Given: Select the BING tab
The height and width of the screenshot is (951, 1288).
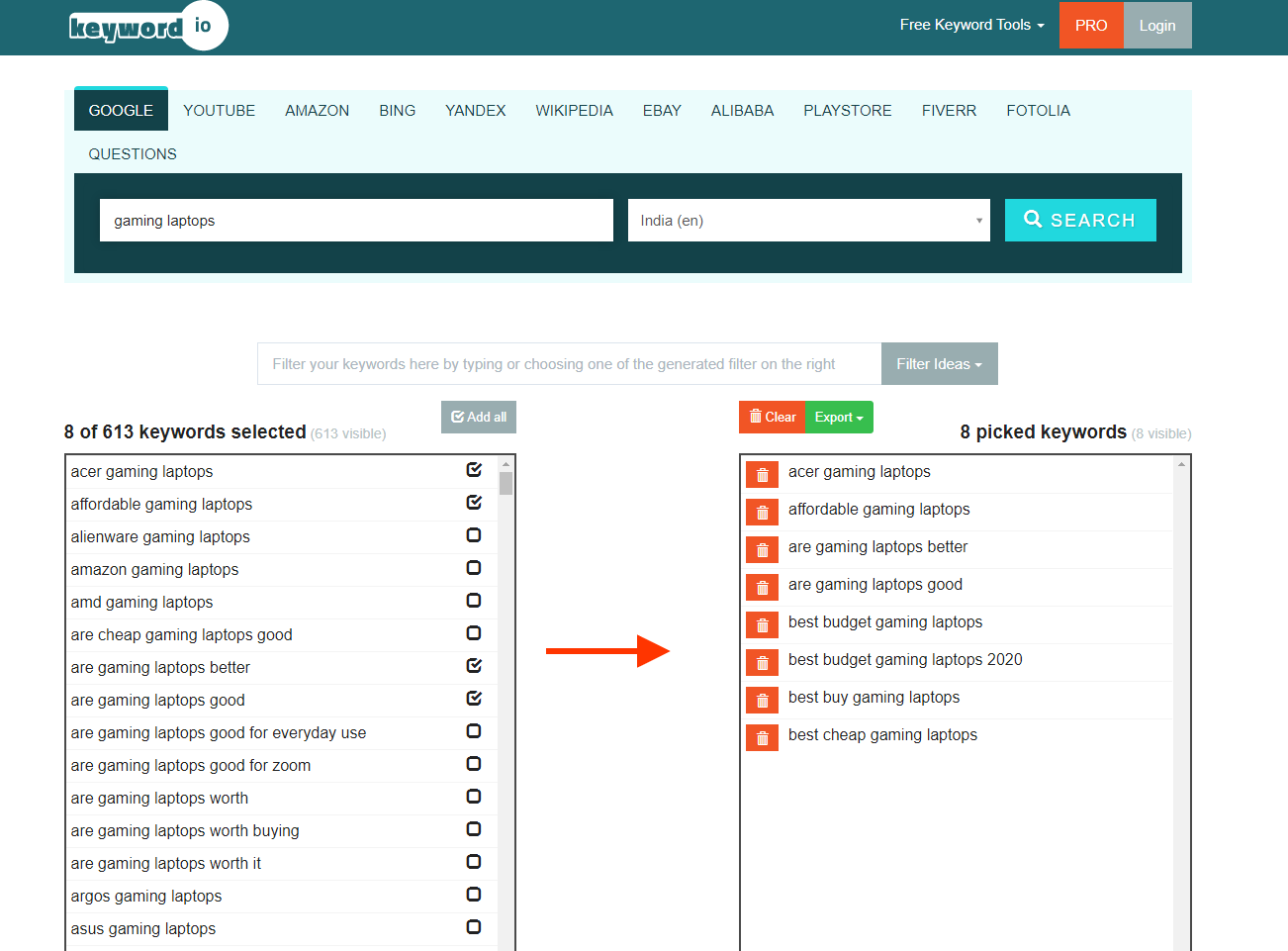Looking at the screenshot, I should click(397, 111).
